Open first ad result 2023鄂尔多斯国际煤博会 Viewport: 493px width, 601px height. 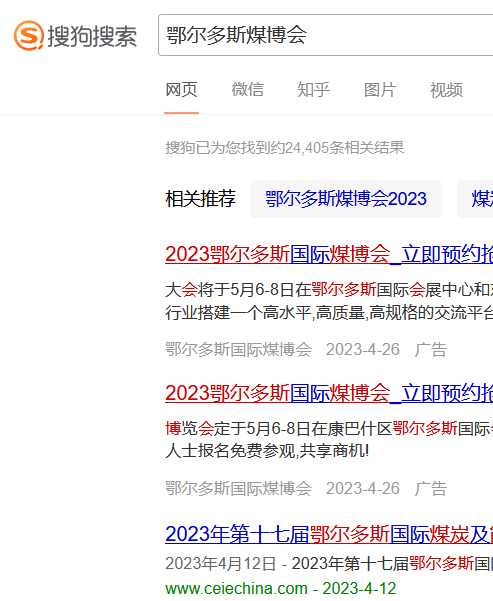click(x=329, y=254)
